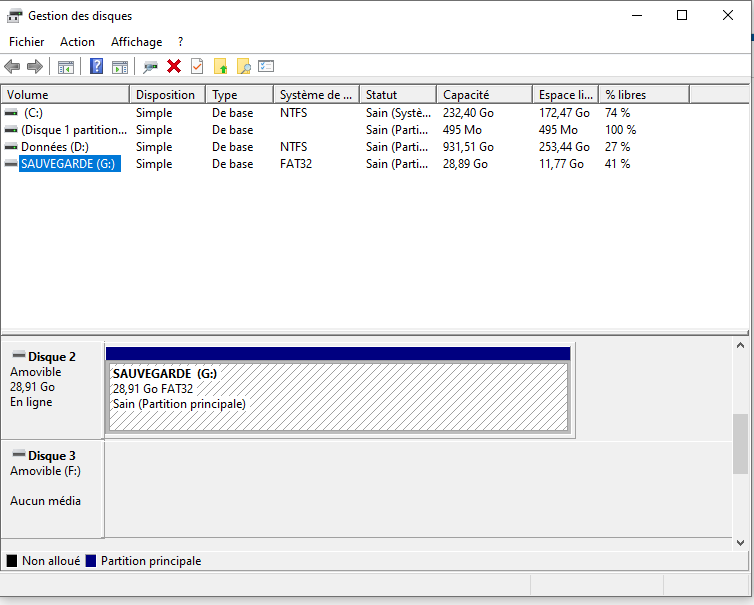Click the folder with green arrow icon

point(220,66)
